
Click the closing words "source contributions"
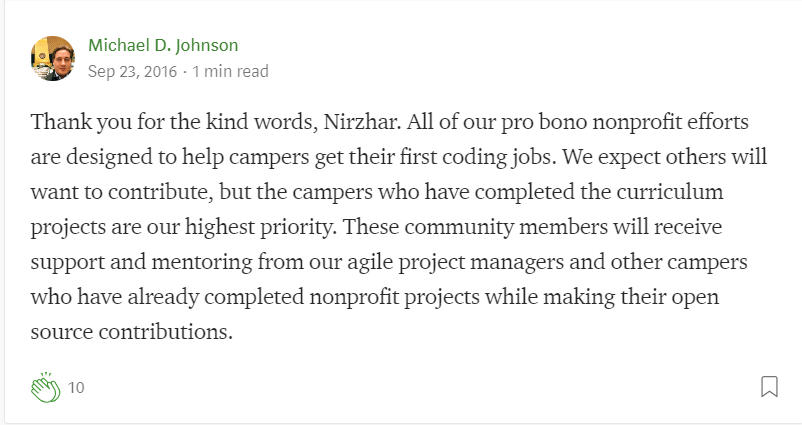point(129,332)
